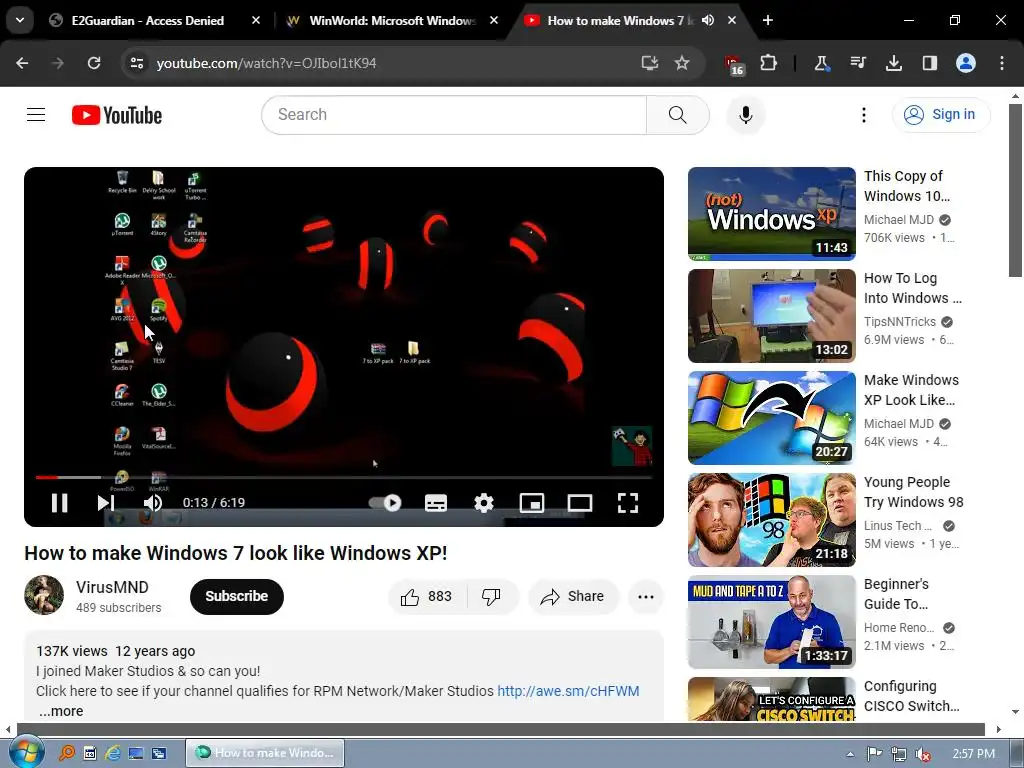
Task: Bookmark this page with the star
Action: (682, 63)
